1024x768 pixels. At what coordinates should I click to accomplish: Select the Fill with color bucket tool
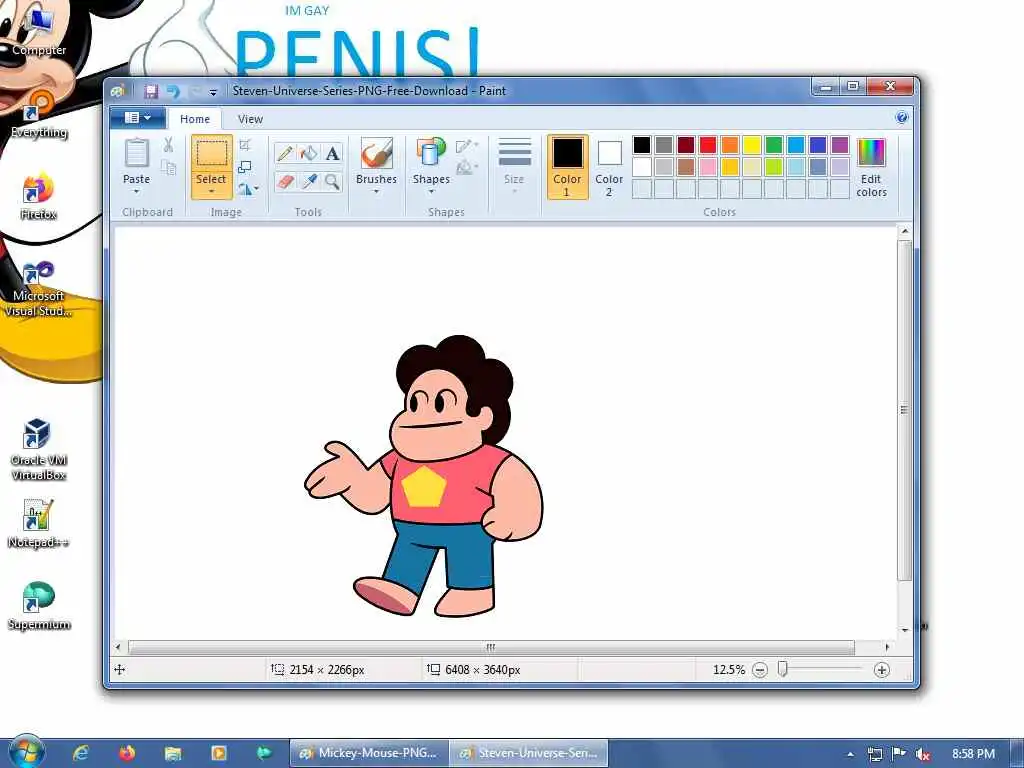coord(308,153)
